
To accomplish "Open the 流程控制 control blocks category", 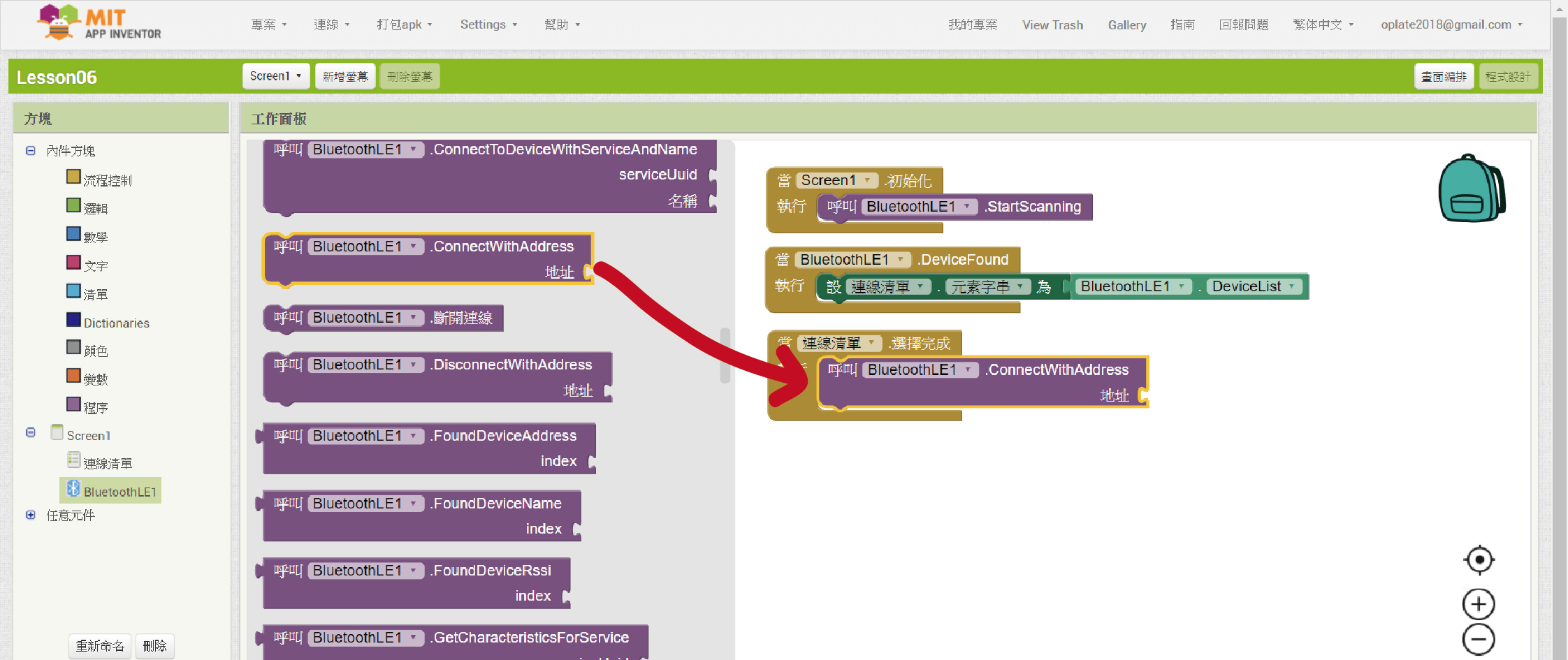I will pos(107,180).
